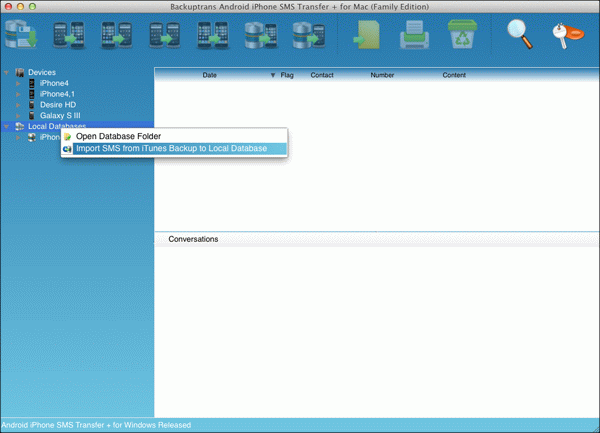Collapse the Devices tree node

7,72
